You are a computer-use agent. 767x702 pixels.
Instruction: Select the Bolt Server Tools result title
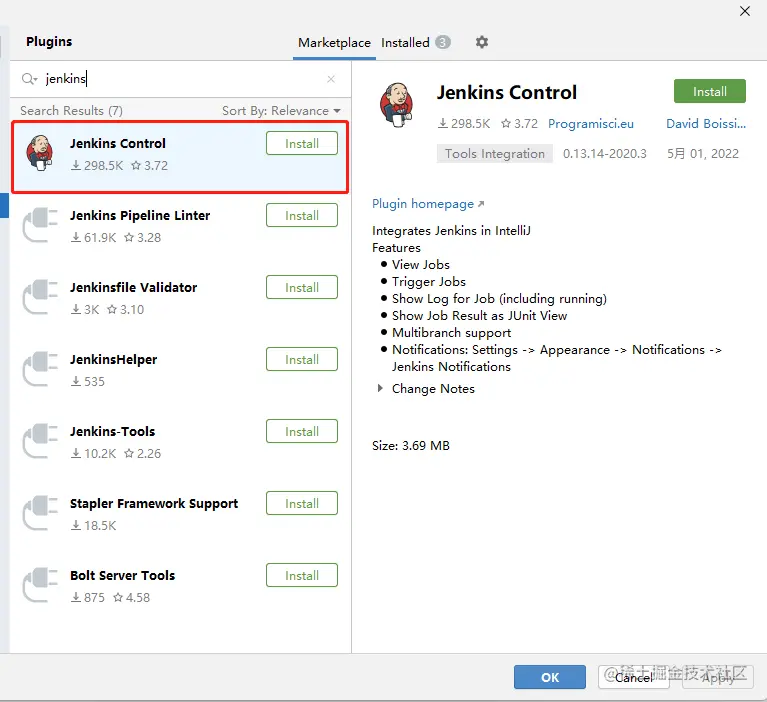coord(122,575)
